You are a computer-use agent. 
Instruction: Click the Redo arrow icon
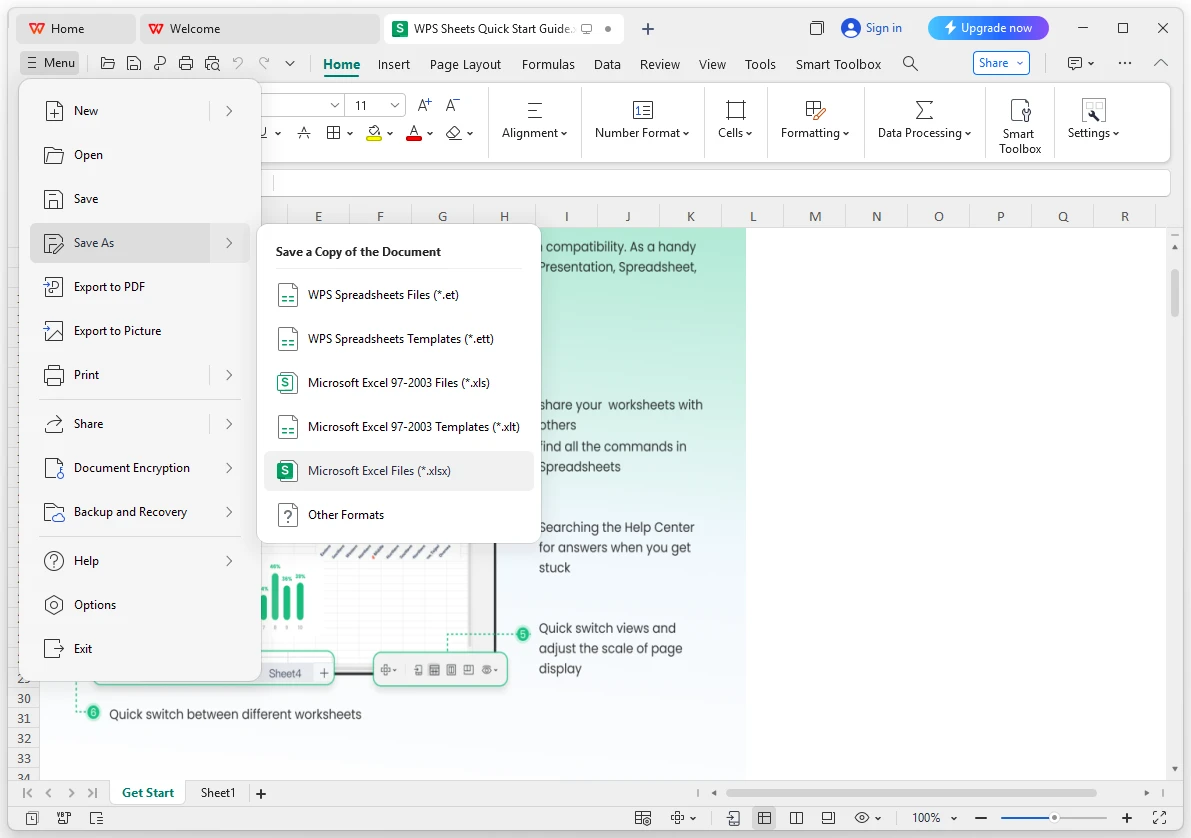click(264, 63)
